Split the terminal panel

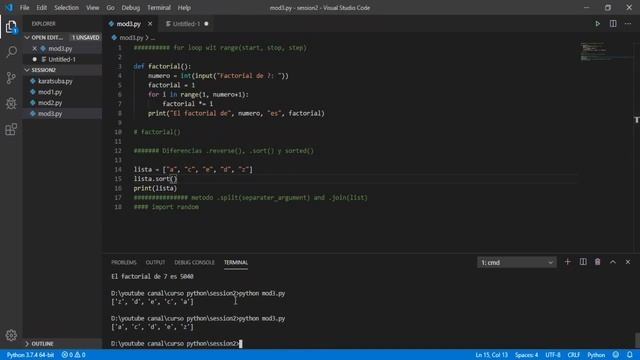click(583, 262)
